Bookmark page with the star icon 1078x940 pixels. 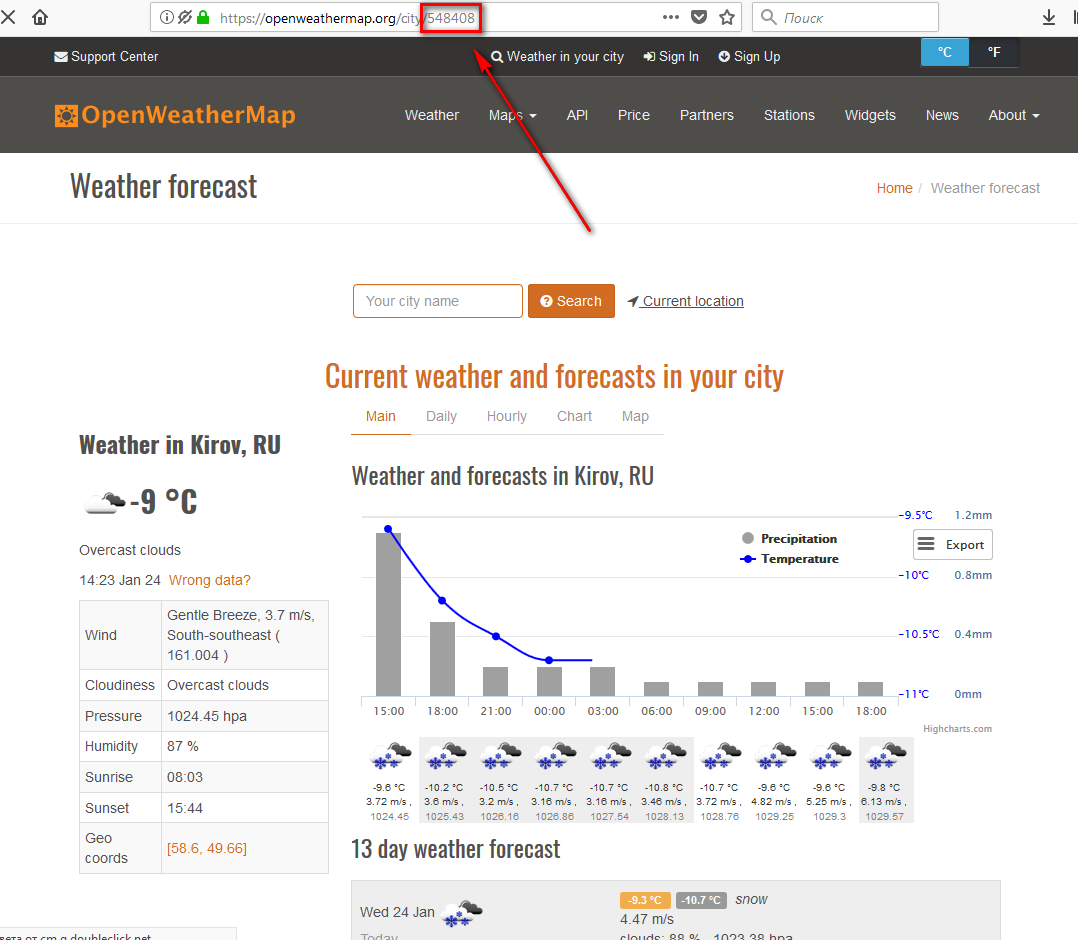727,17
